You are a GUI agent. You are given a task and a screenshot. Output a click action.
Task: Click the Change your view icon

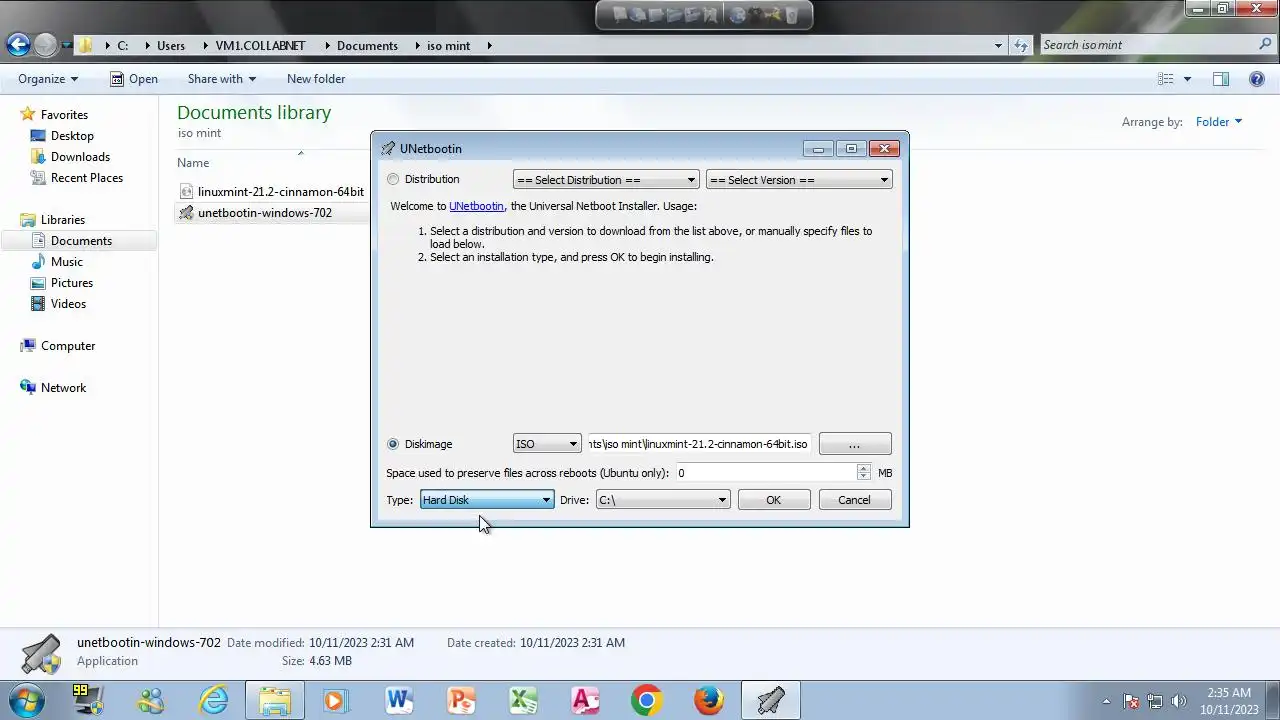pyautogui.click(x=1165, y=79)
